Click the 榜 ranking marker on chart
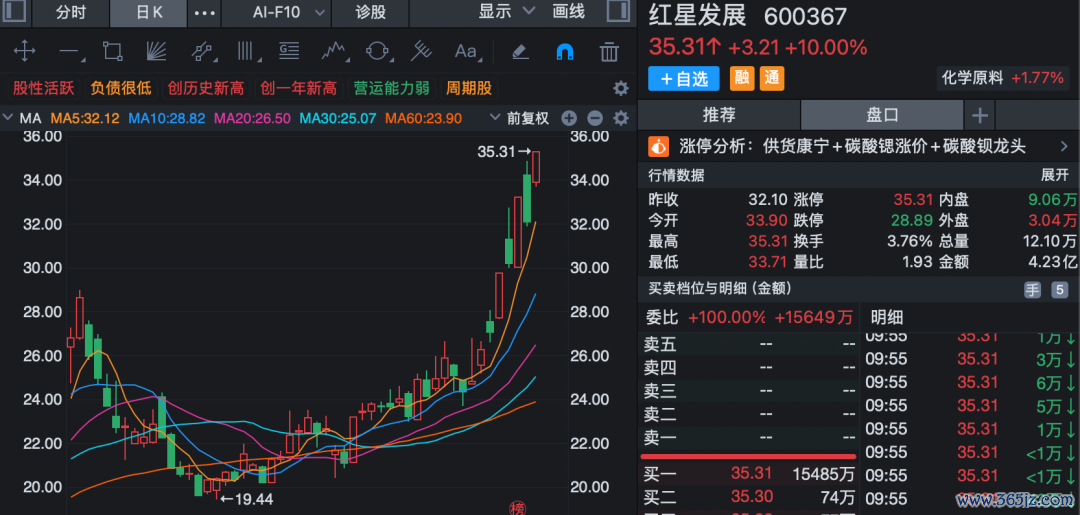The width and height of the screenshot is (1080, 515). coord(517,508)
